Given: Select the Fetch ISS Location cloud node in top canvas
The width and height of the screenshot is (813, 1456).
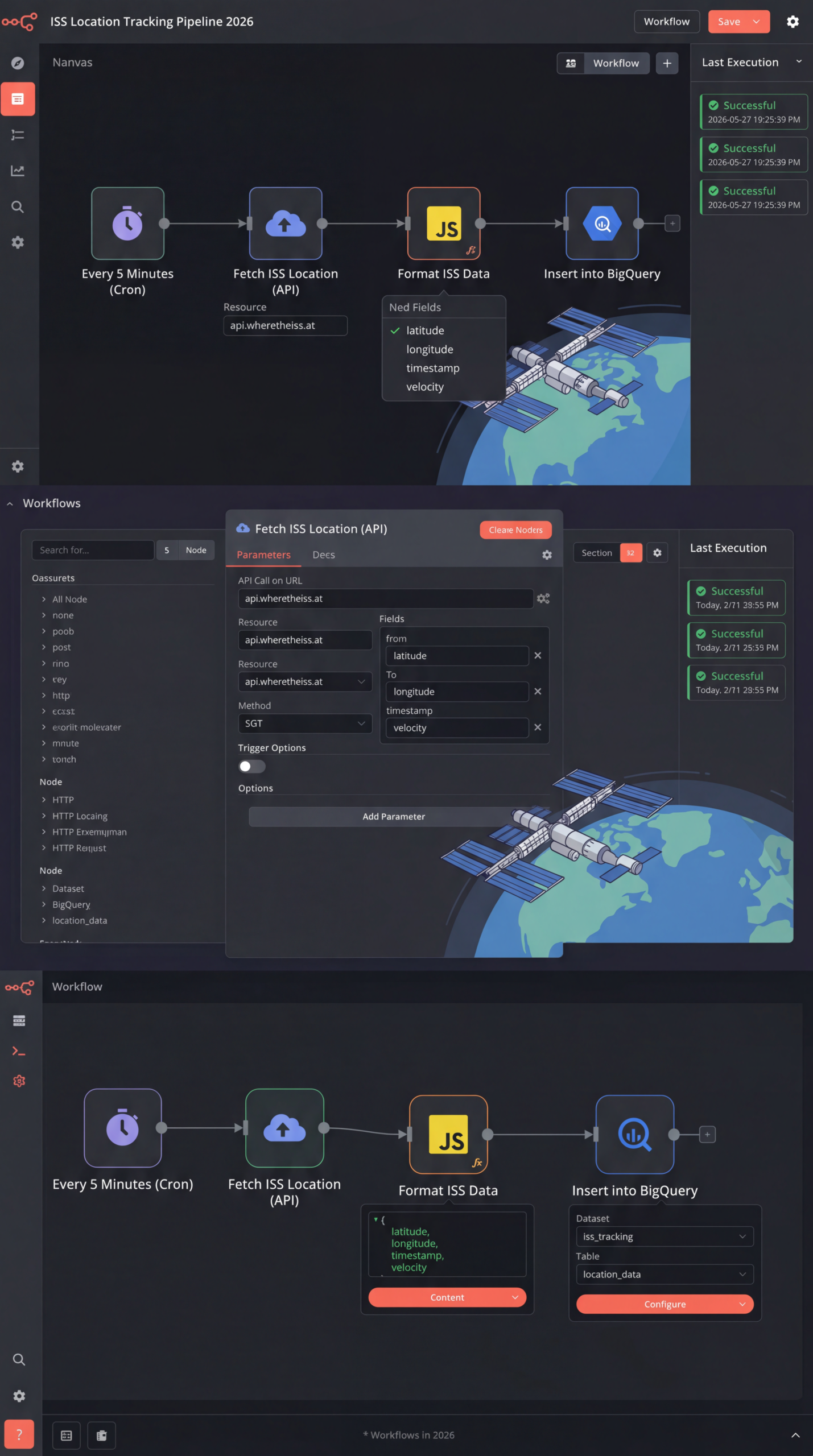Looking at the screenshot, I should [x=286, y=224].
